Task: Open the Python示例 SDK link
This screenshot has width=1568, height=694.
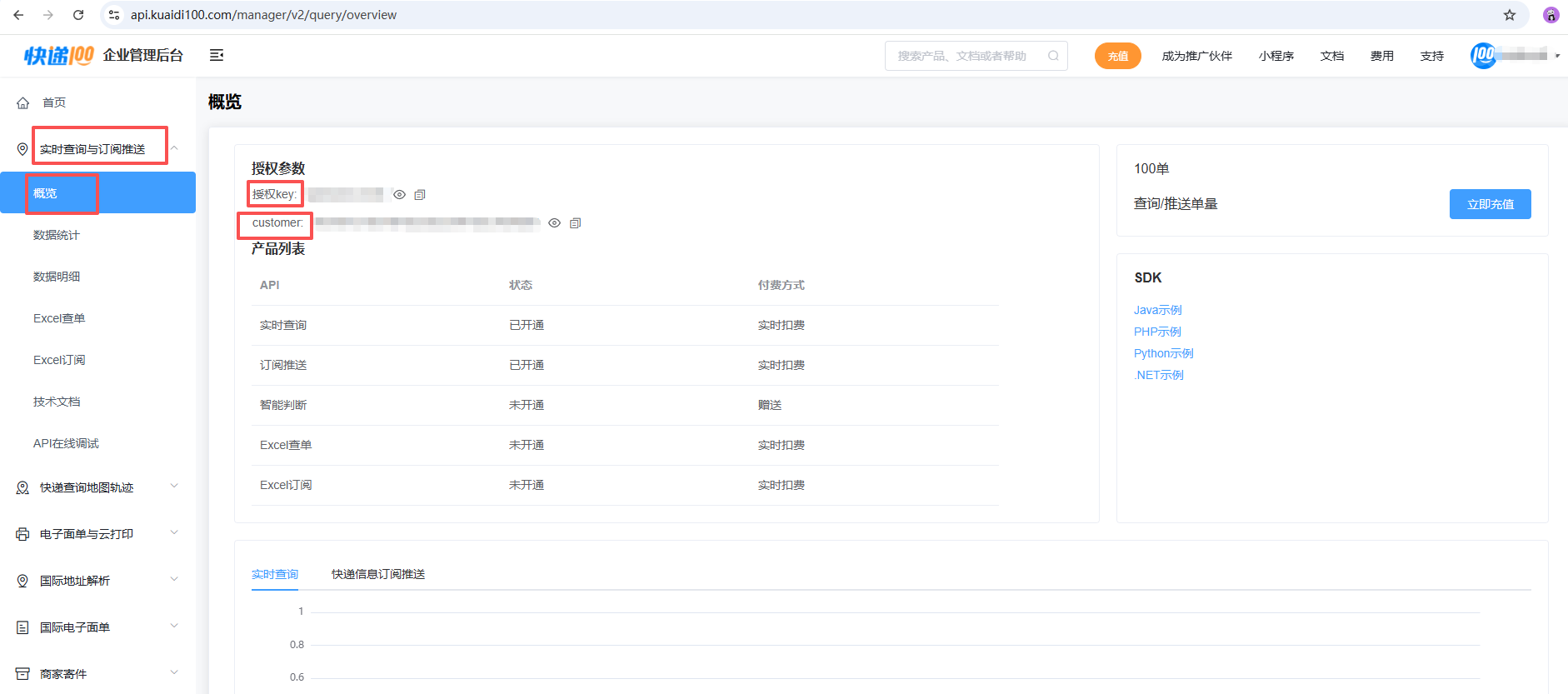Action: [1163, 353]
